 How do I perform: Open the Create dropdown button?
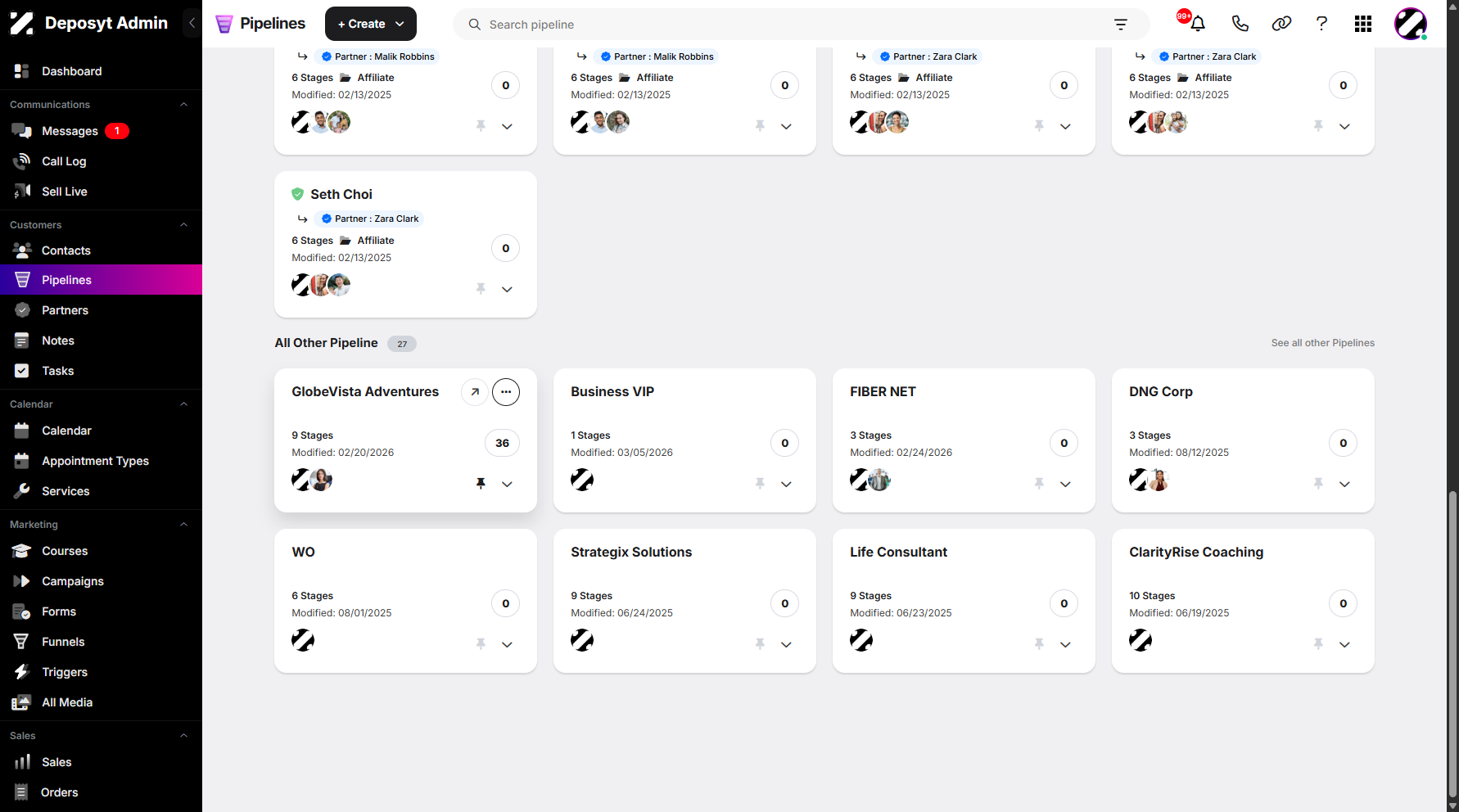point(371,24)
